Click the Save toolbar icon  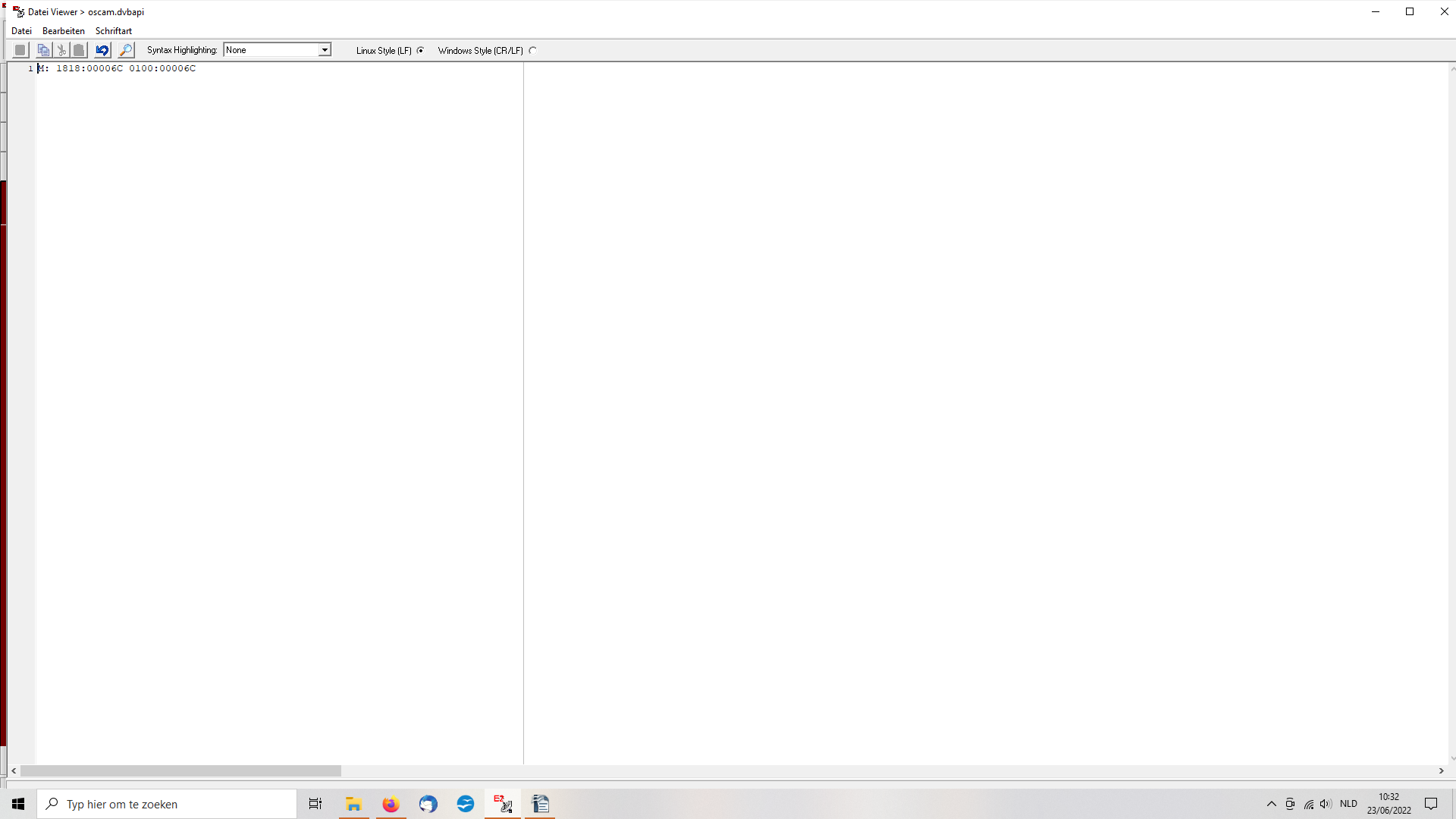tap(20, 50)
